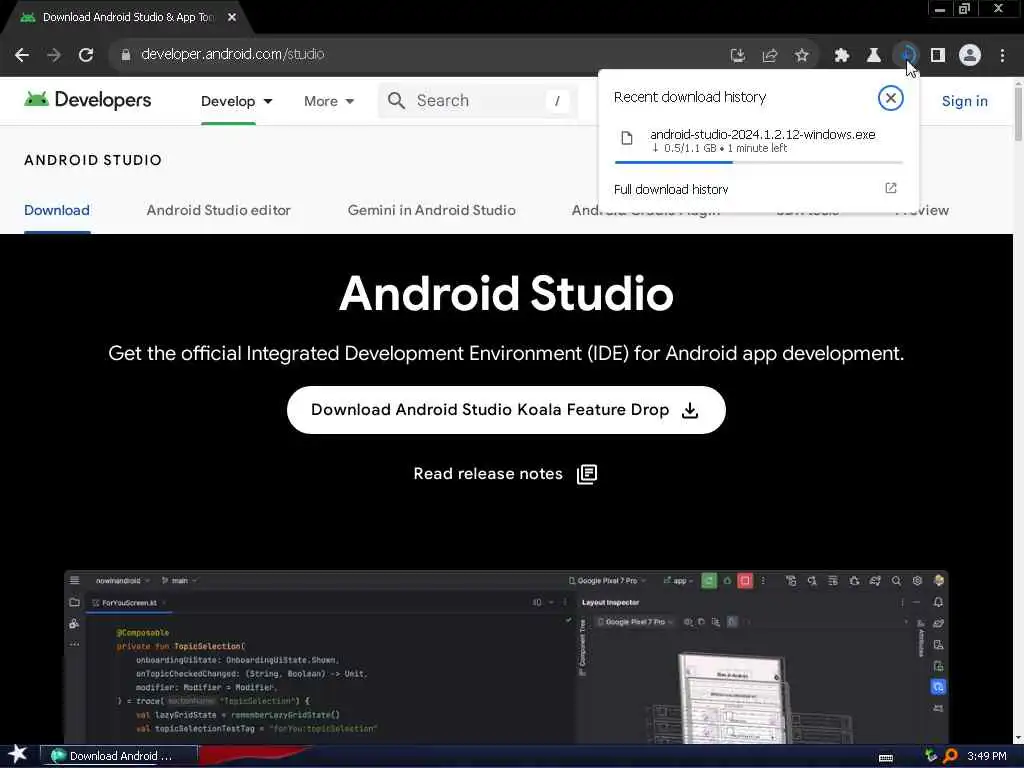Click the Android Developers logo

[x=88, y=100]
